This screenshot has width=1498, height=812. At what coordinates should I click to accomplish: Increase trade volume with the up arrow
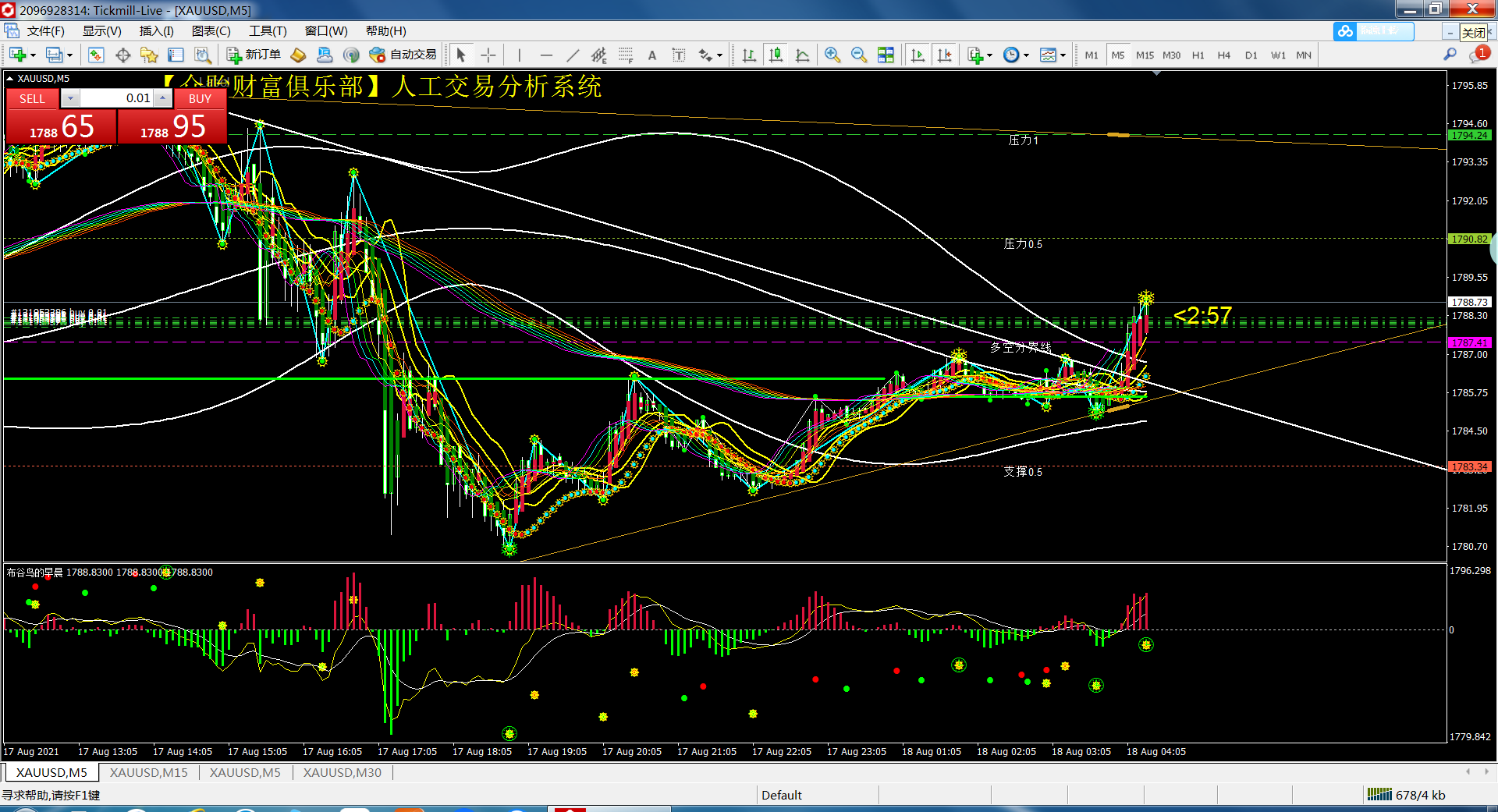tap(162, 98)
